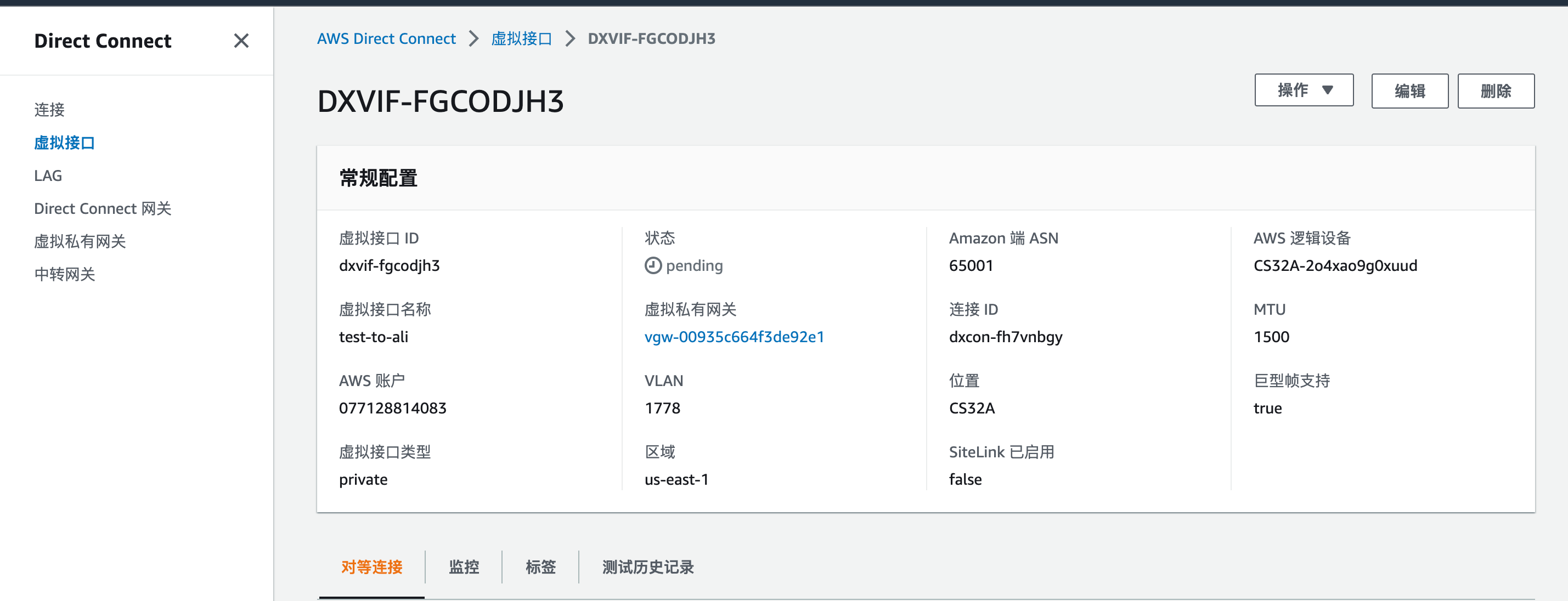
Task: Switch to the 测试历史记录 tab
Action: coord(647,567)
